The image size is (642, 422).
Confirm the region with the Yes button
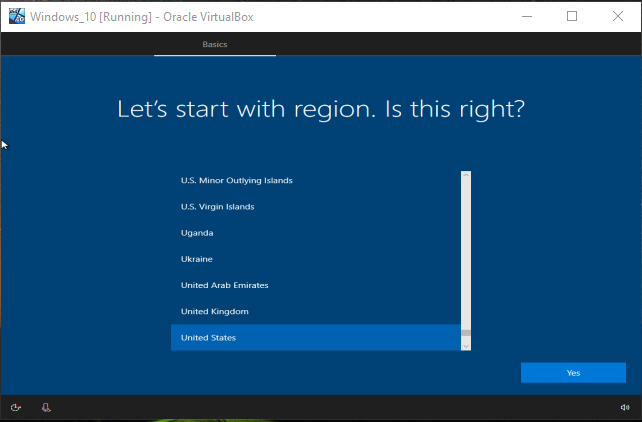[573, 373]
